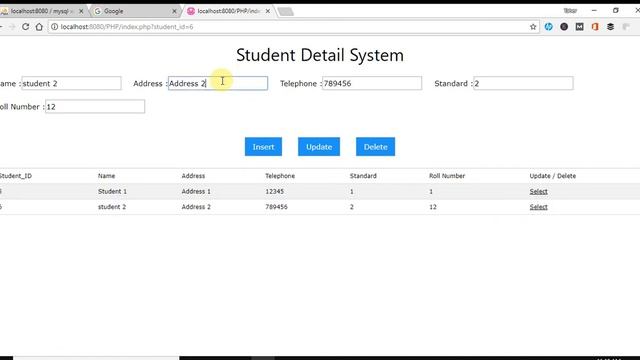
Task: Click the Standard column header
Action: pos(363,176)
